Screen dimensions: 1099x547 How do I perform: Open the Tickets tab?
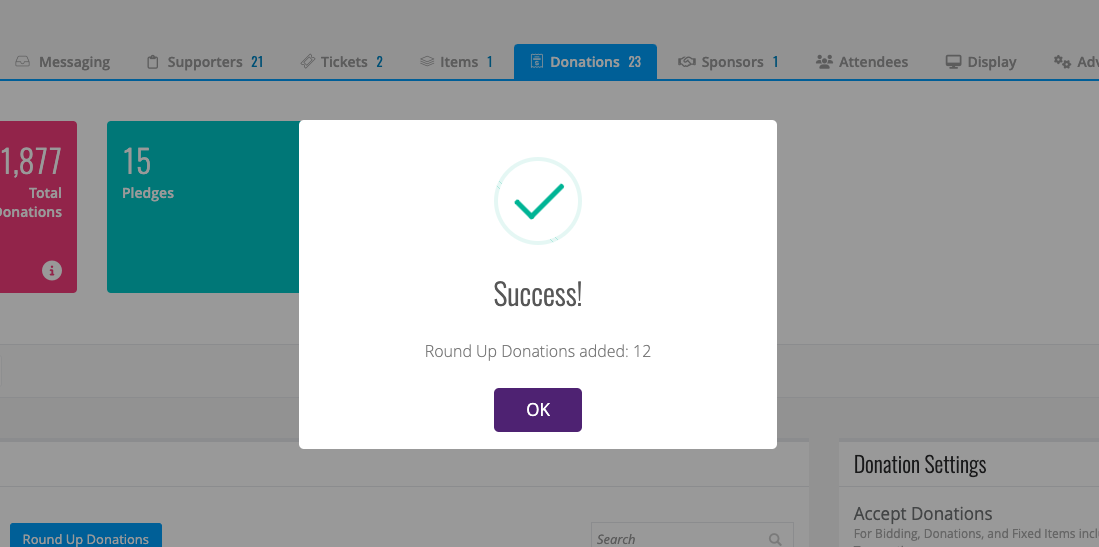[341, 62]
